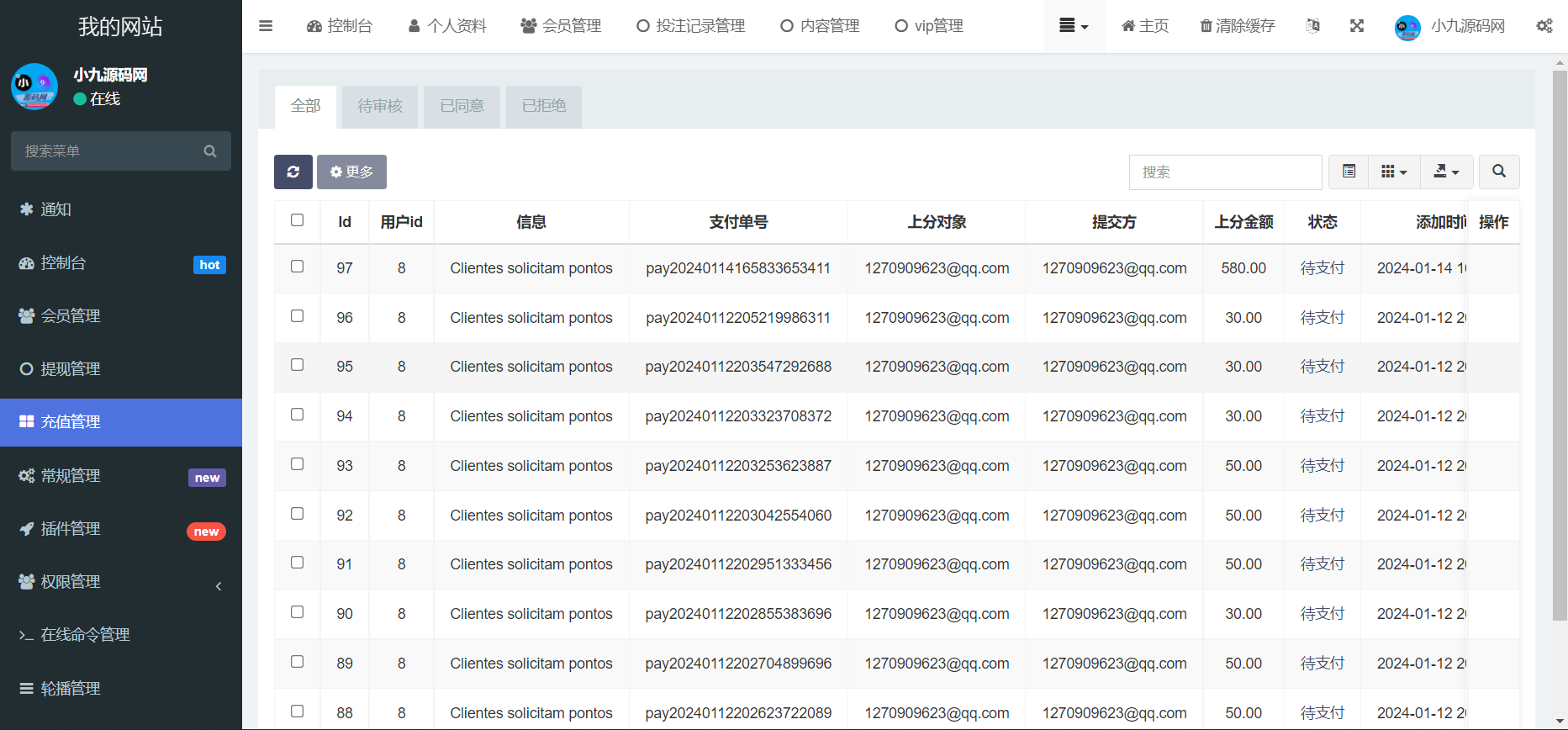Open the settings gears icon in header
This screenshot has width=1568, height=730.
[1544, 26]
